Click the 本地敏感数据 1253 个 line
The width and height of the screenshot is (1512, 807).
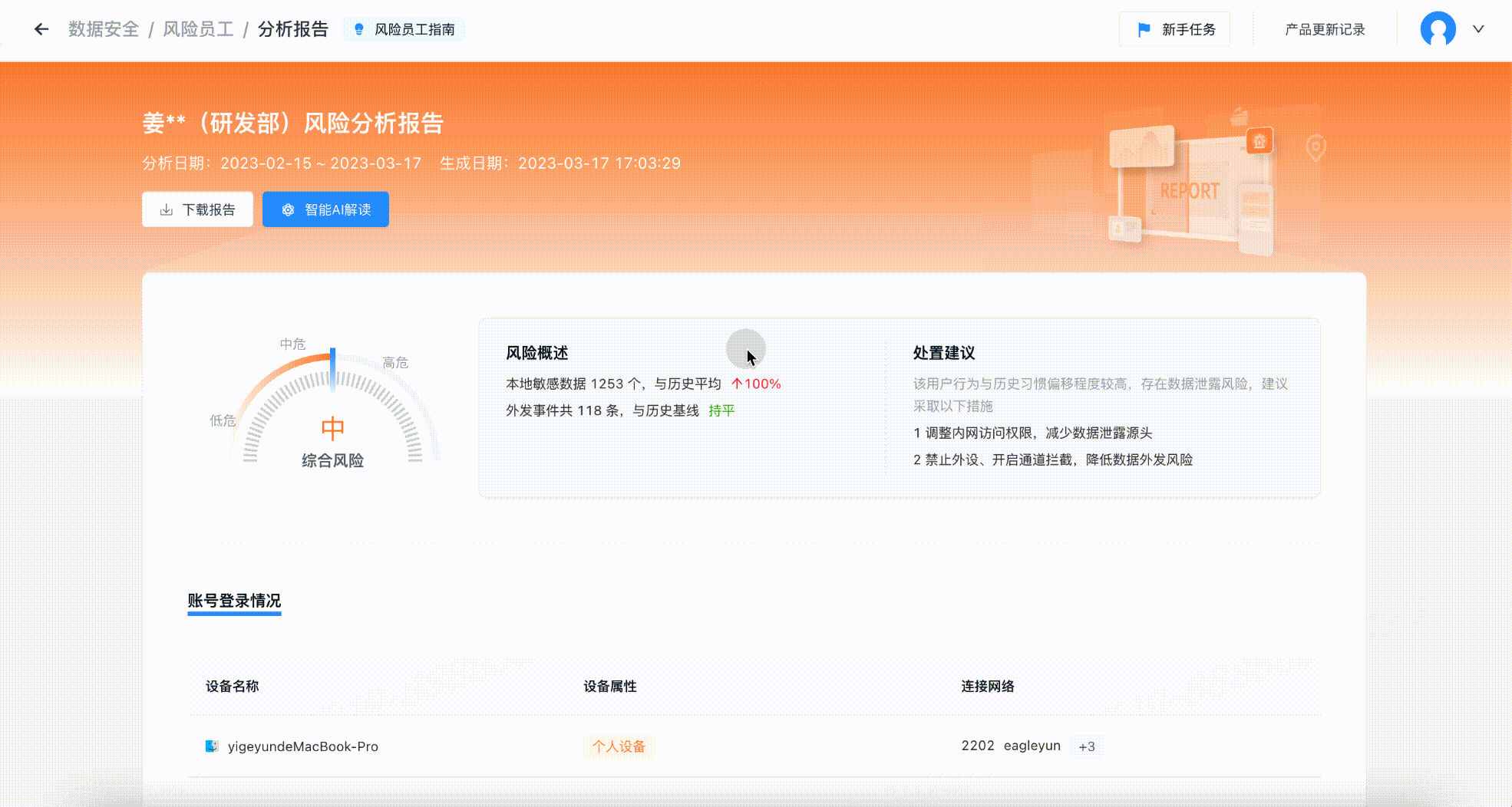click(643, 384)
